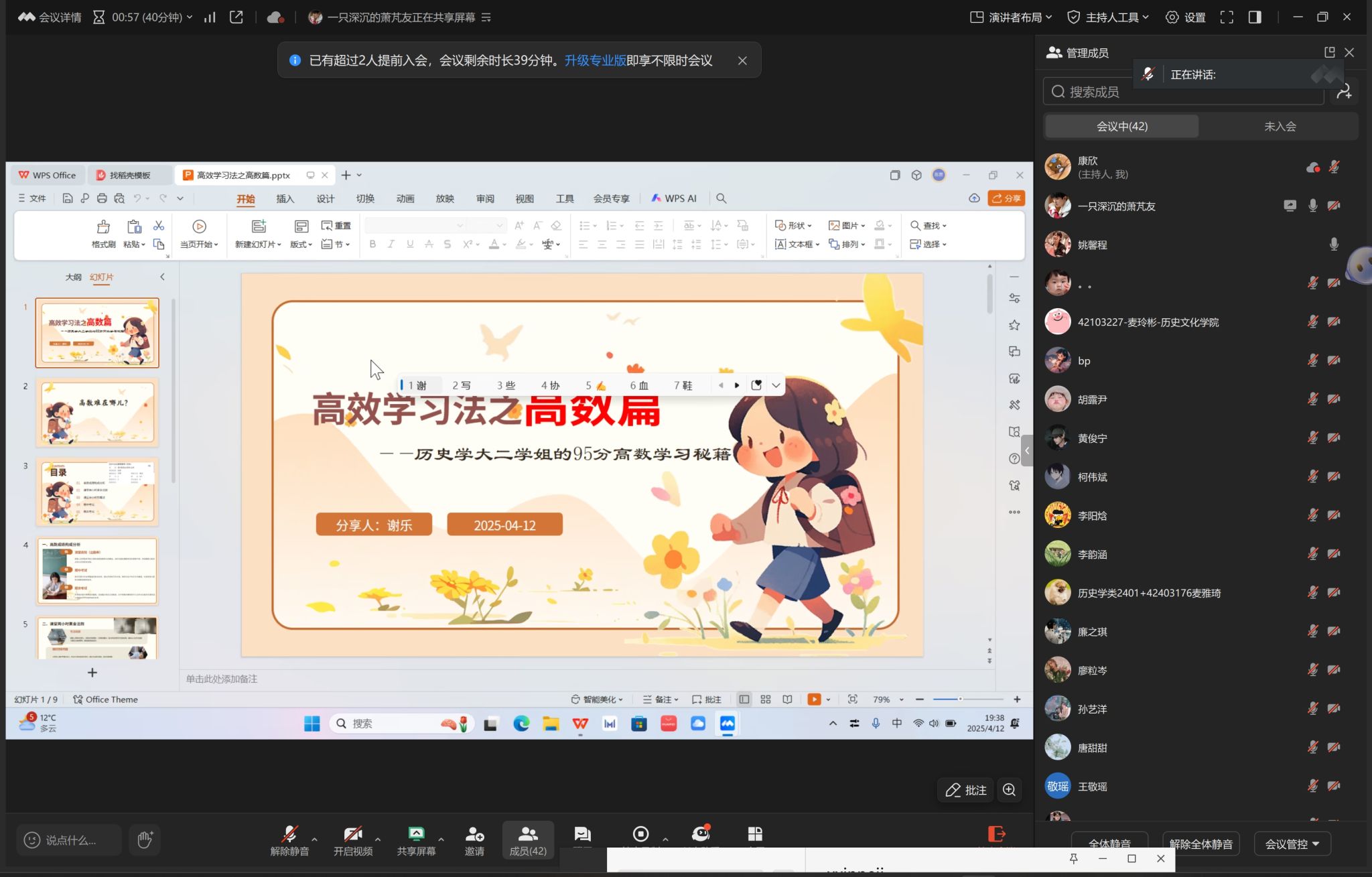Select the 会议中(42) tab
Image resolution: width=1372 pixels, height=877 pixels.
click(1121, 126)
